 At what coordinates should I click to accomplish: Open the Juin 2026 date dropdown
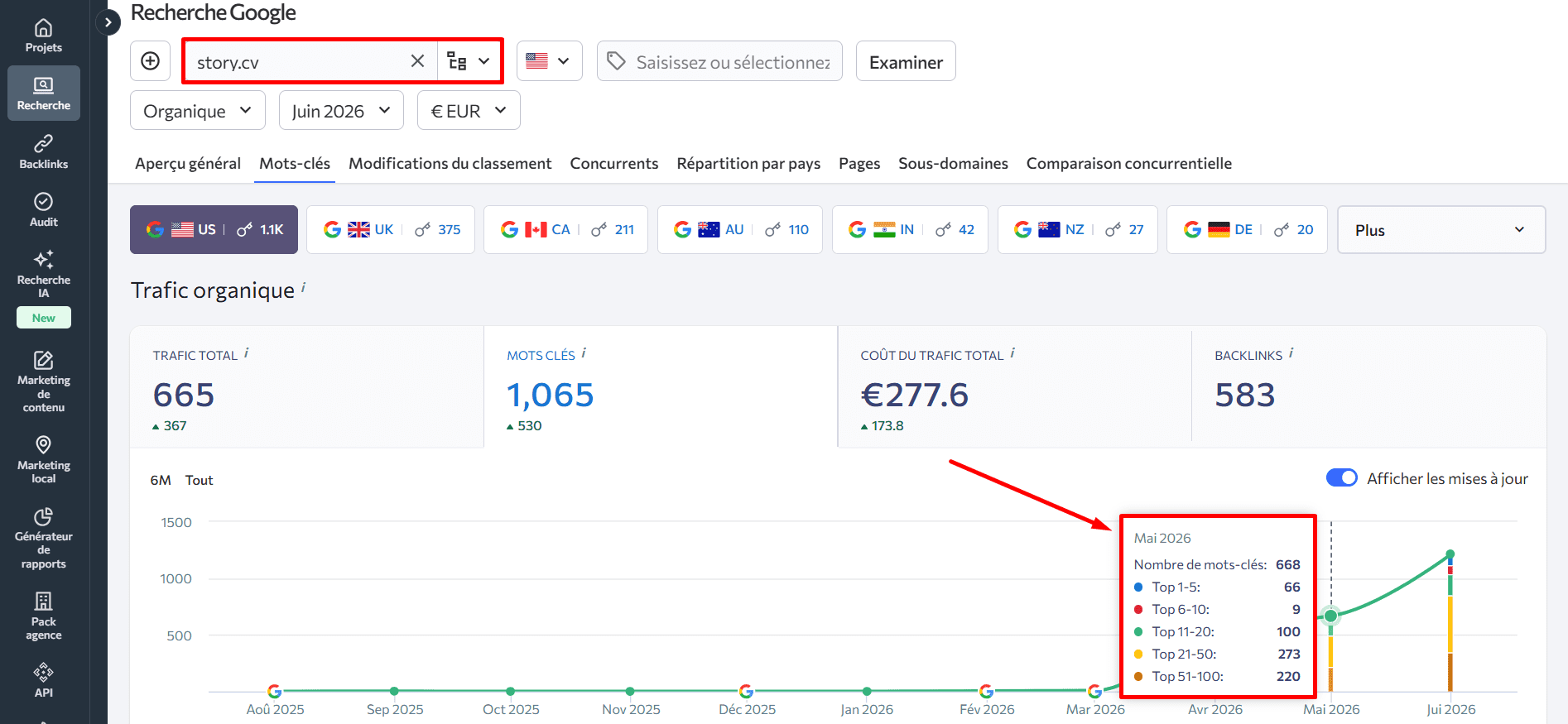(341, 111)
